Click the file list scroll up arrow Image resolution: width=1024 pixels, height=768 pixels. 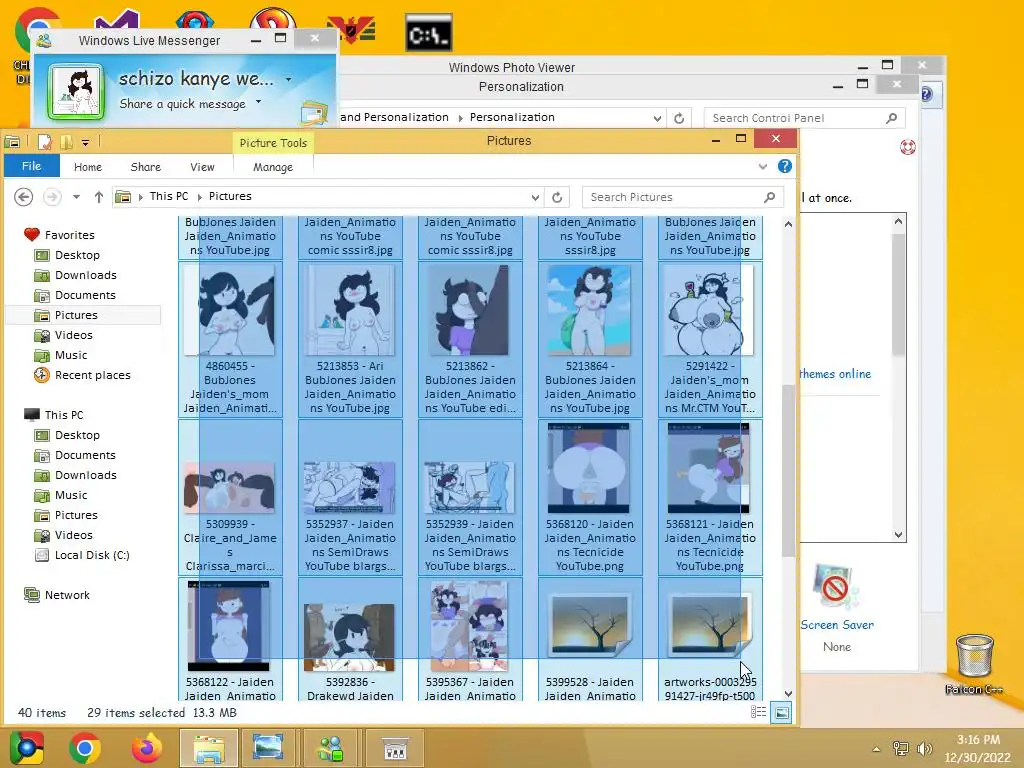click(x=788, y=224)
